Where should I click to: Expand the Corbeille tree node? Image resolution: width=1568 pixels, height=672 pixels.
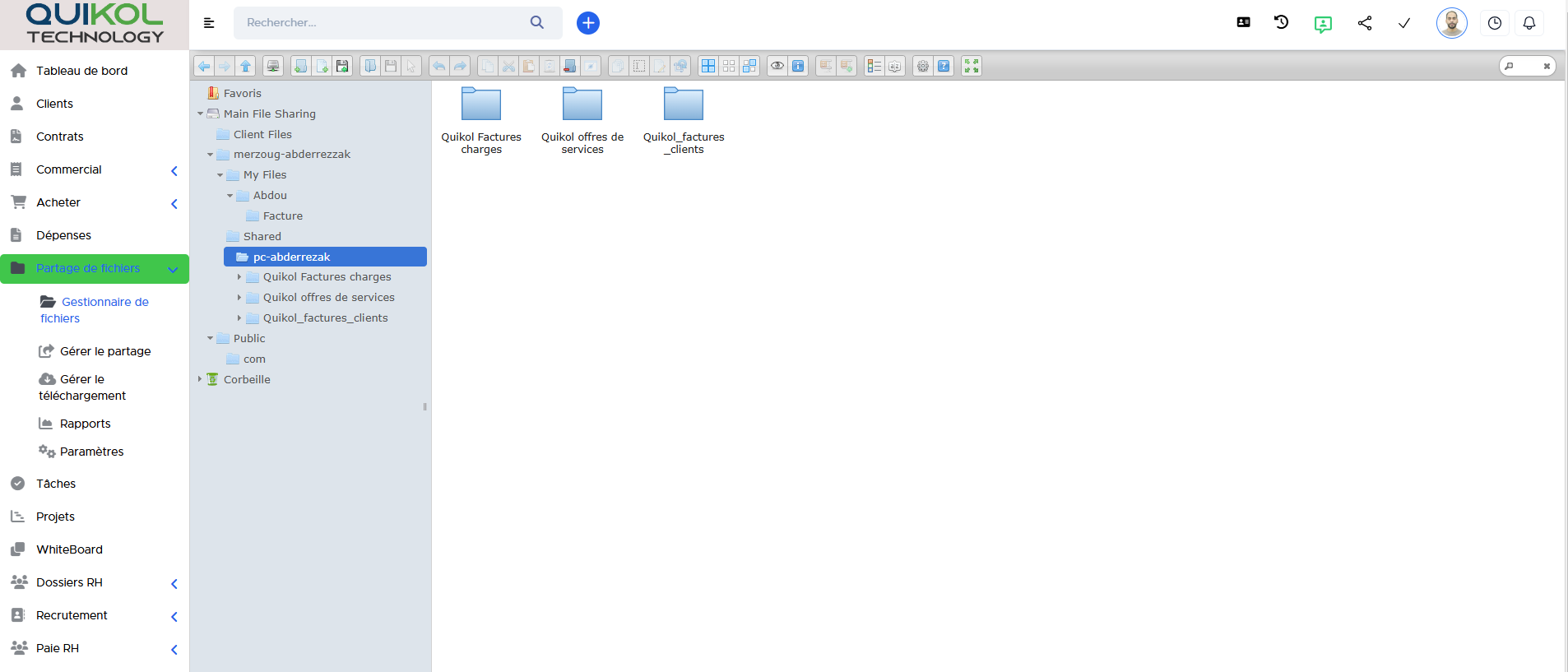pos(200,379)
